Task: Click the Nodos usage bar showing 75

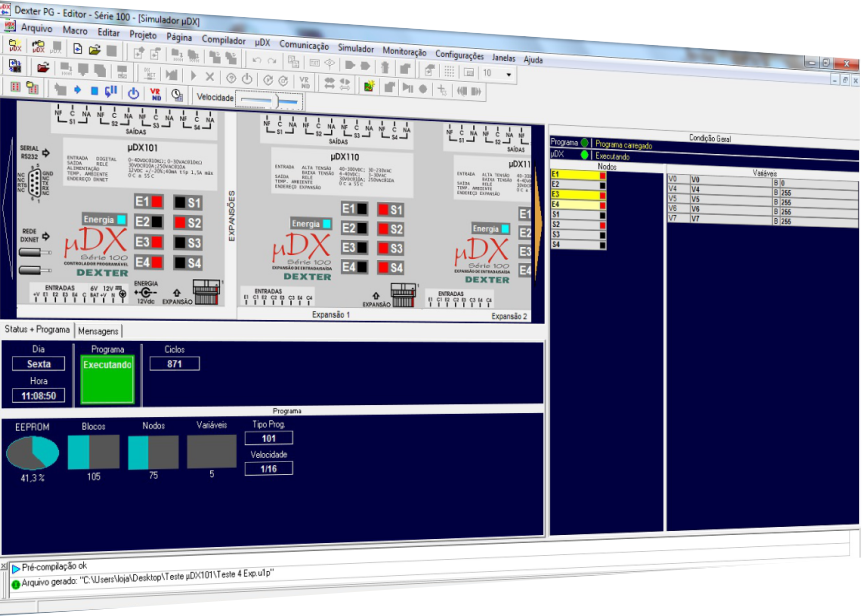Action: (153, 452)
